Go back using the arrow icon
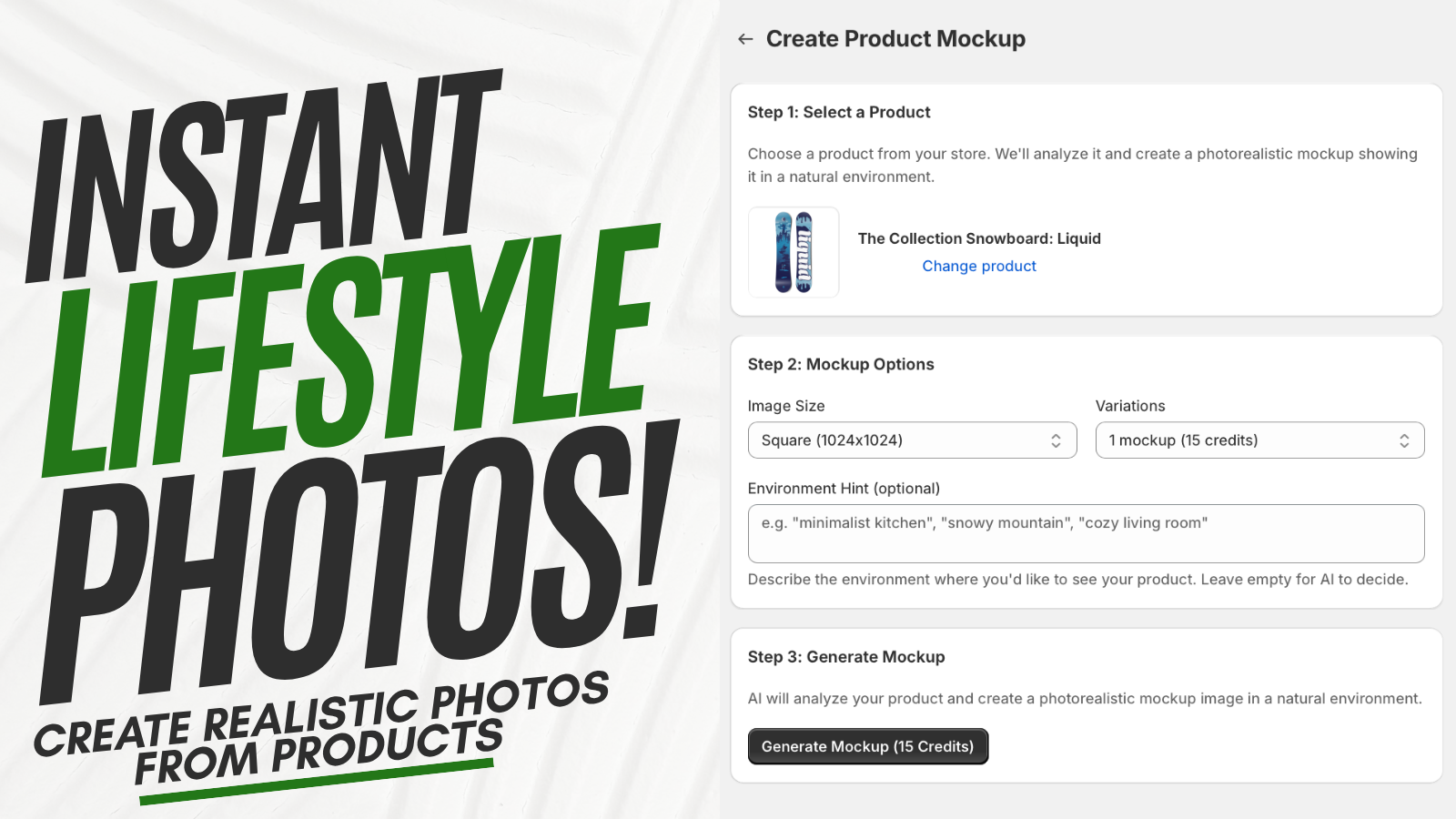1456x819 pixels. (x=745, y=39)
